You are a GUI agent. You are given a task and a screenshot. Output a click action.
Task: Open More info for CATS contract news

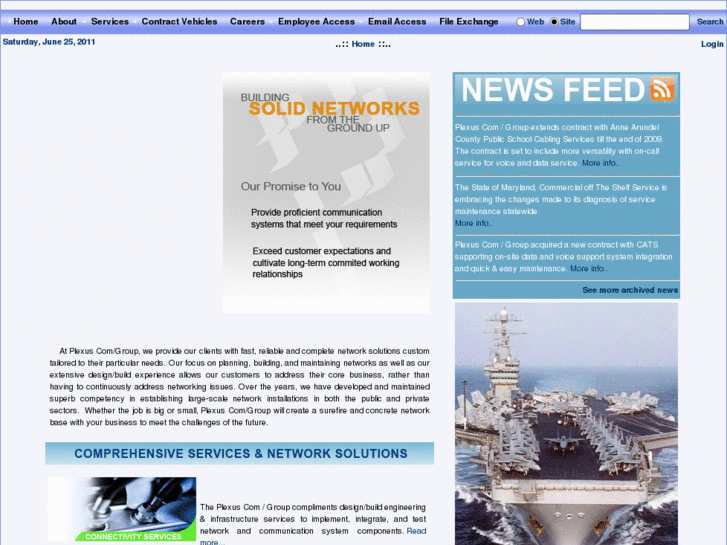[x=589, y=269]
